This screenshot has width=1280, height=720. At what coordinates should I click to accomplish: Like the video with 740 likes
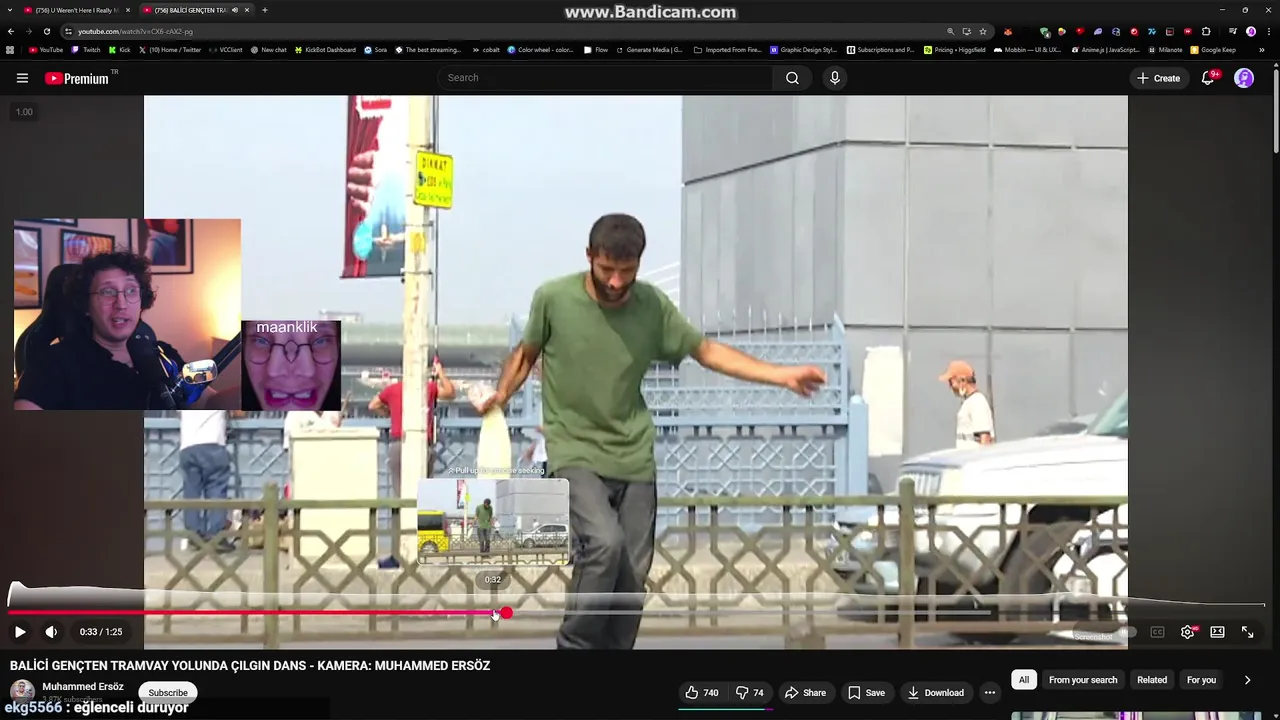click(x=702, y=693)
